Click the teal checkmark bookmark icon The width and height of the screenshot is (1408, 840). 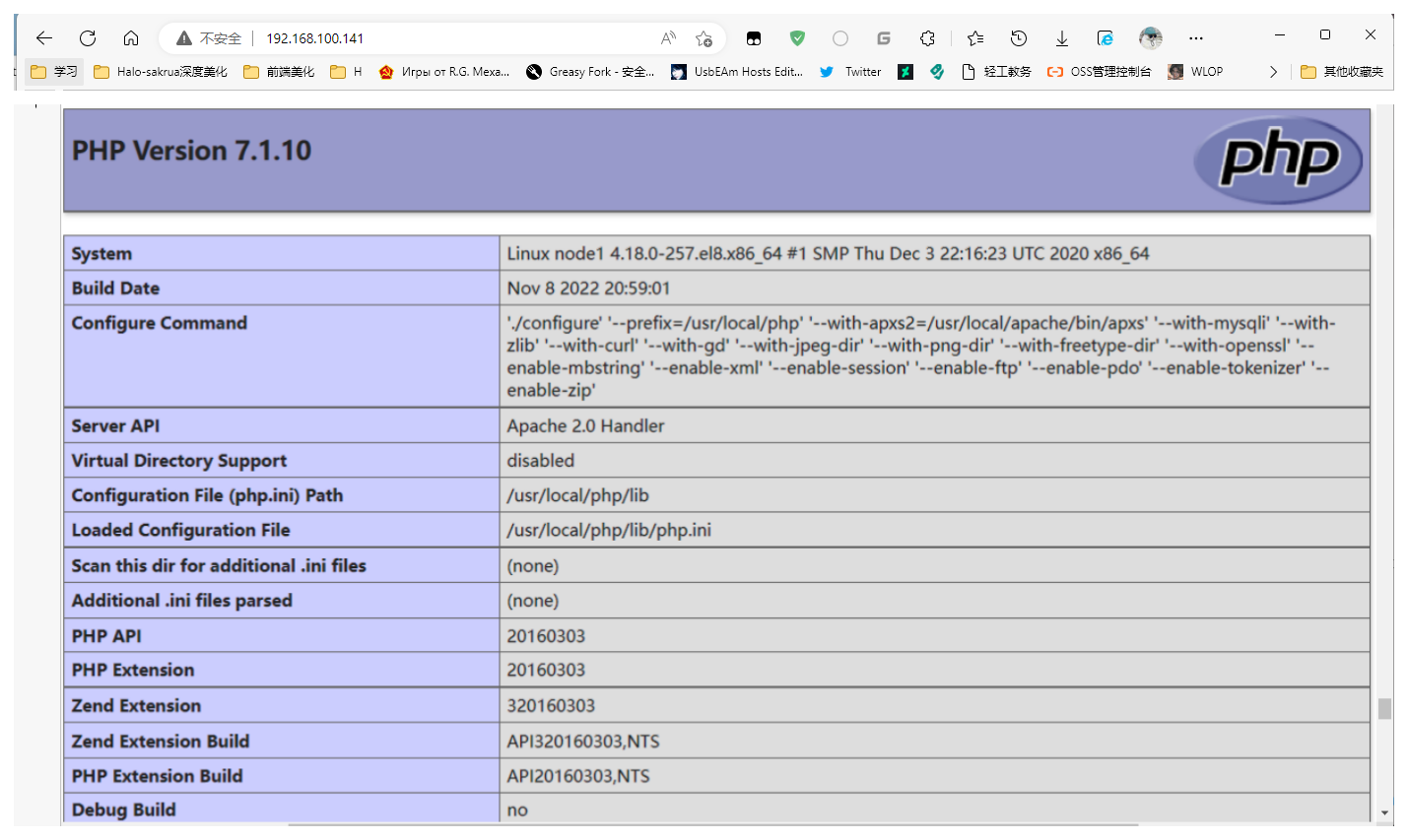(x=937, y=71)
